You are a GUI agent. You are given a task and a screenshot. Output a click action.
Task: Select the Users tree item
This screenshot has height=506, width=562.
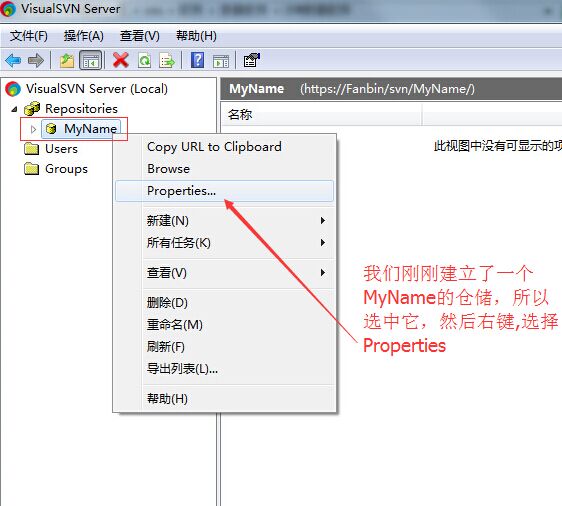[61, 149]
